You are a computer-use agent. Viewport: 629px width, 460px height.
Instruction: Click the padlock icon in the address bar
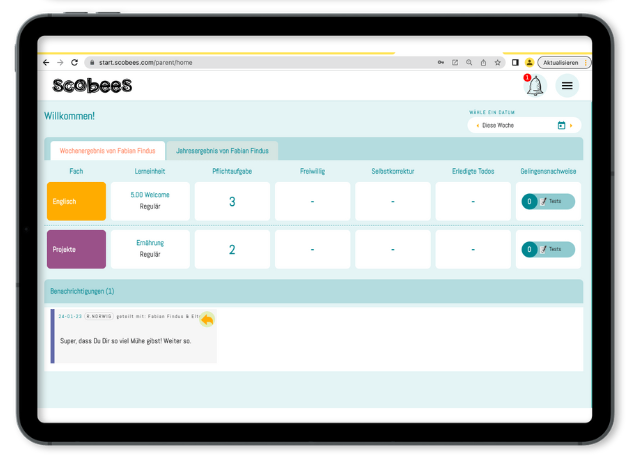coord(92,63)
